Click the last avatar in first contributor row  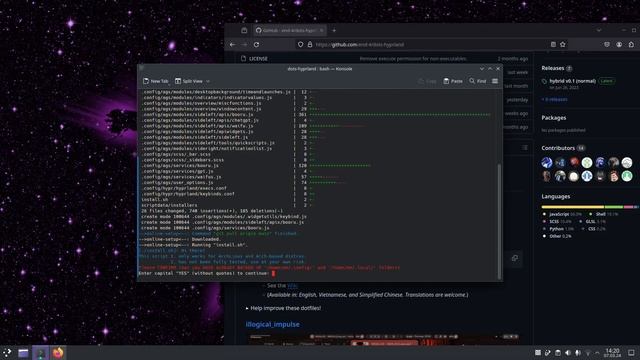[x=627, y=162]
